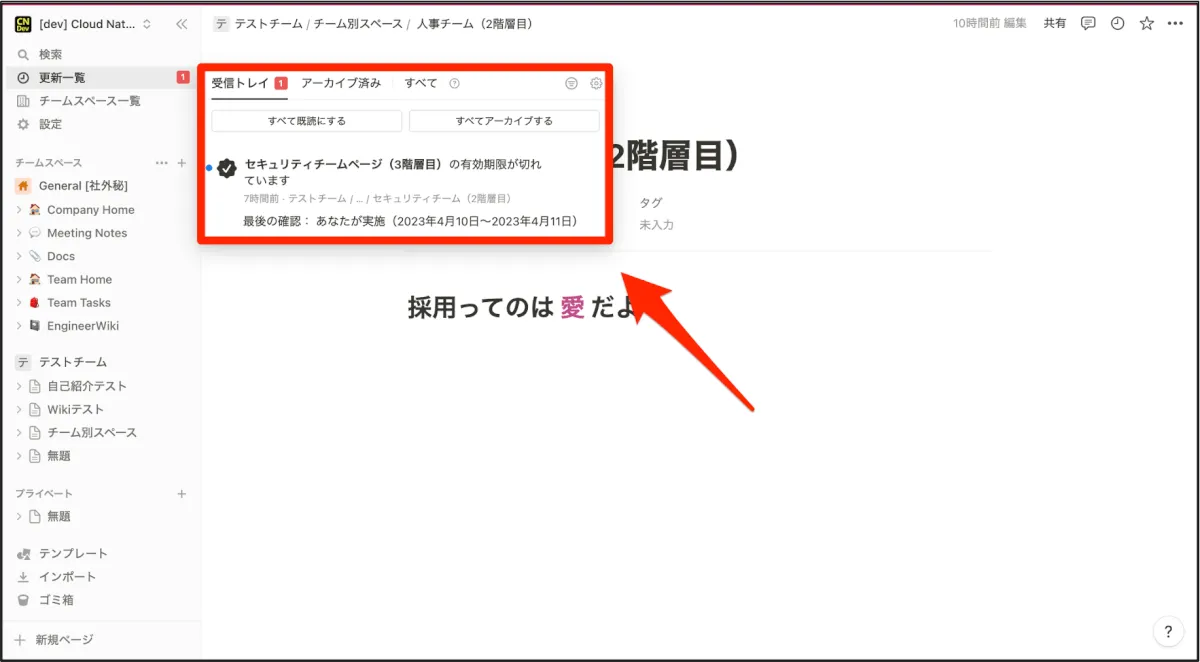Click すべてアーカイブする button
The image size is (1200, 662).
pyautogui.click(x=504, y=121)
